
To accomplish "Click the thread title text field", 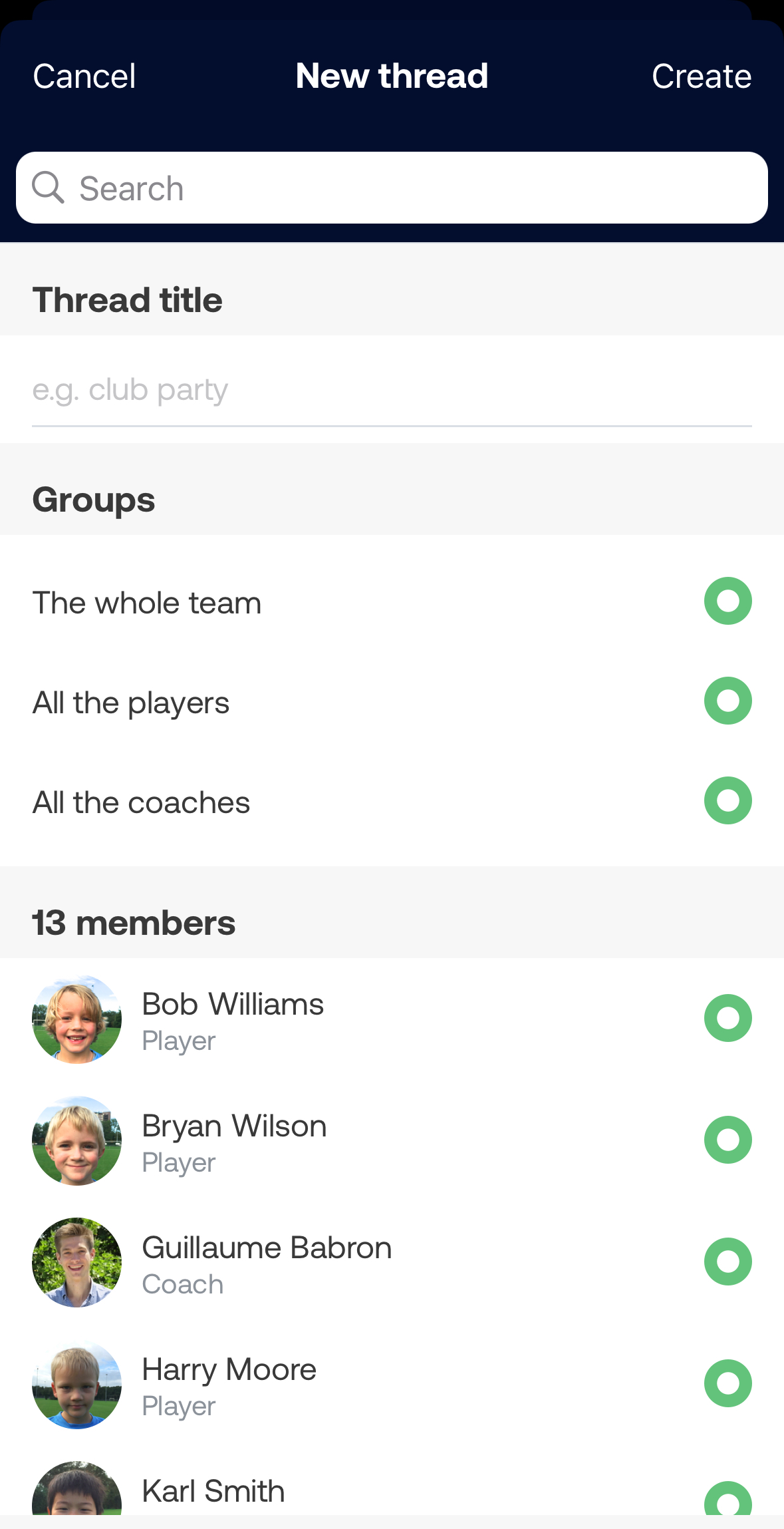I will [x=392, y=391].
